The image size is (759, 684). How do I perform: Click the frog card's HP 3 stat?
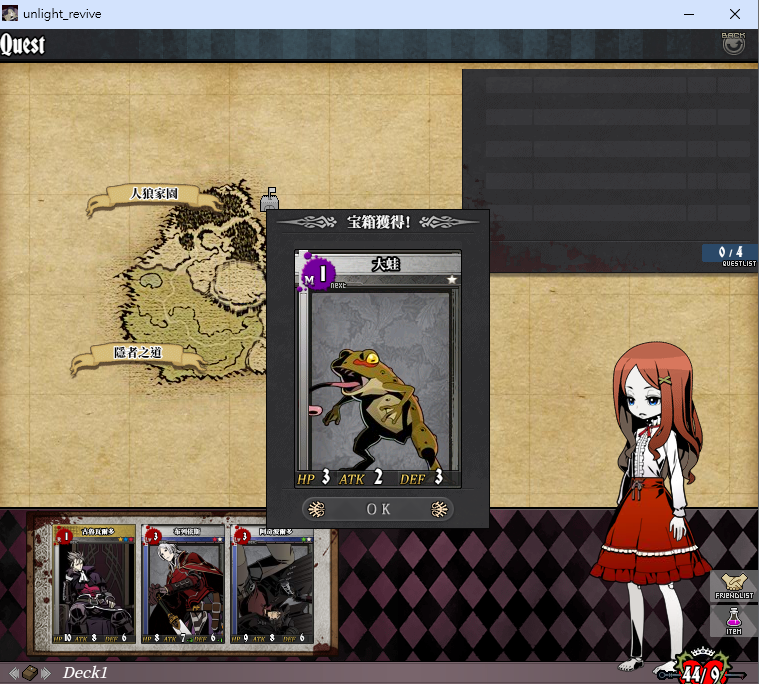tap(314, 478)
